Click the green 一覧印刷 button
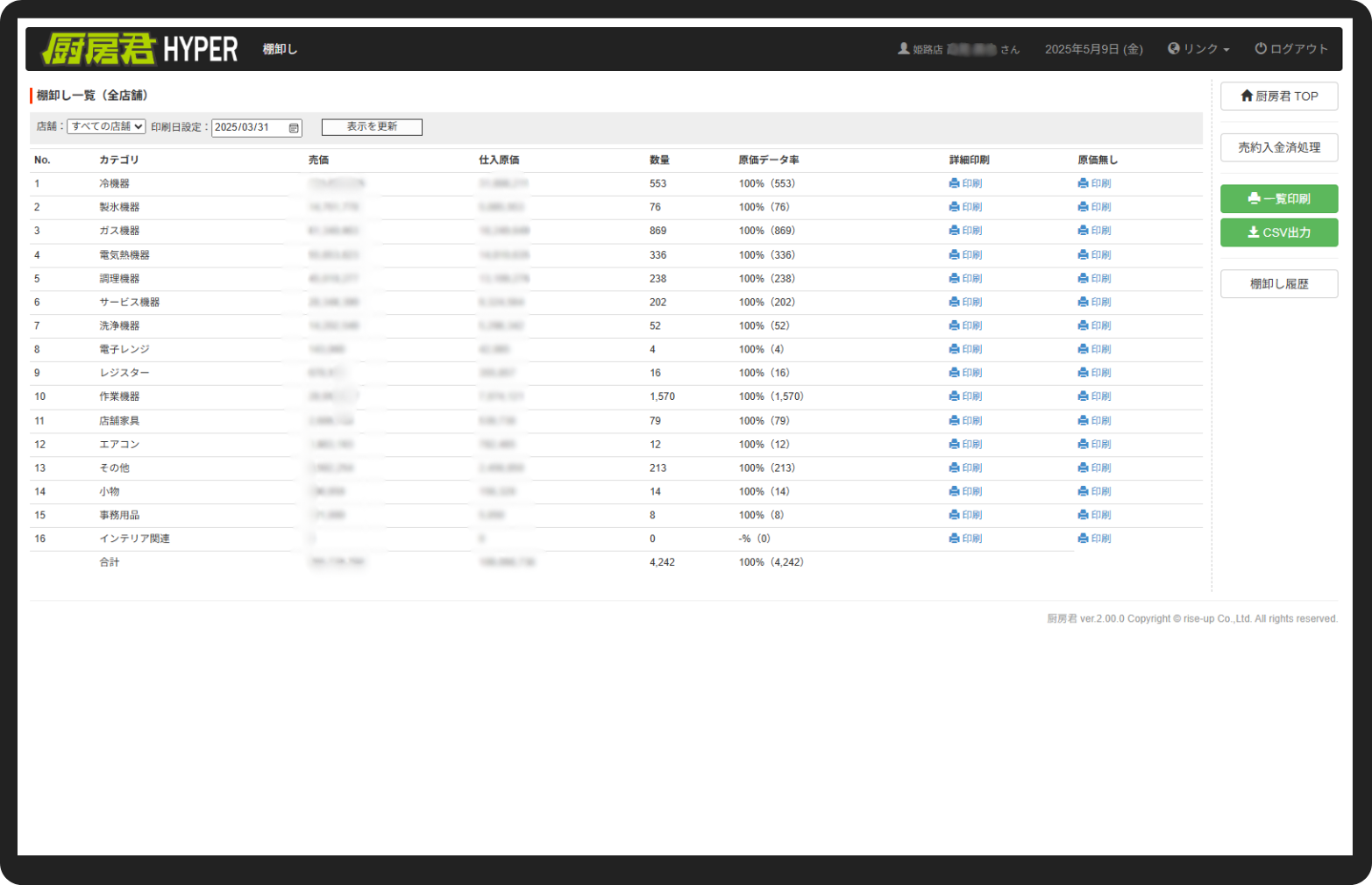Screen dimensions: 1372x885 [1278, 199]
